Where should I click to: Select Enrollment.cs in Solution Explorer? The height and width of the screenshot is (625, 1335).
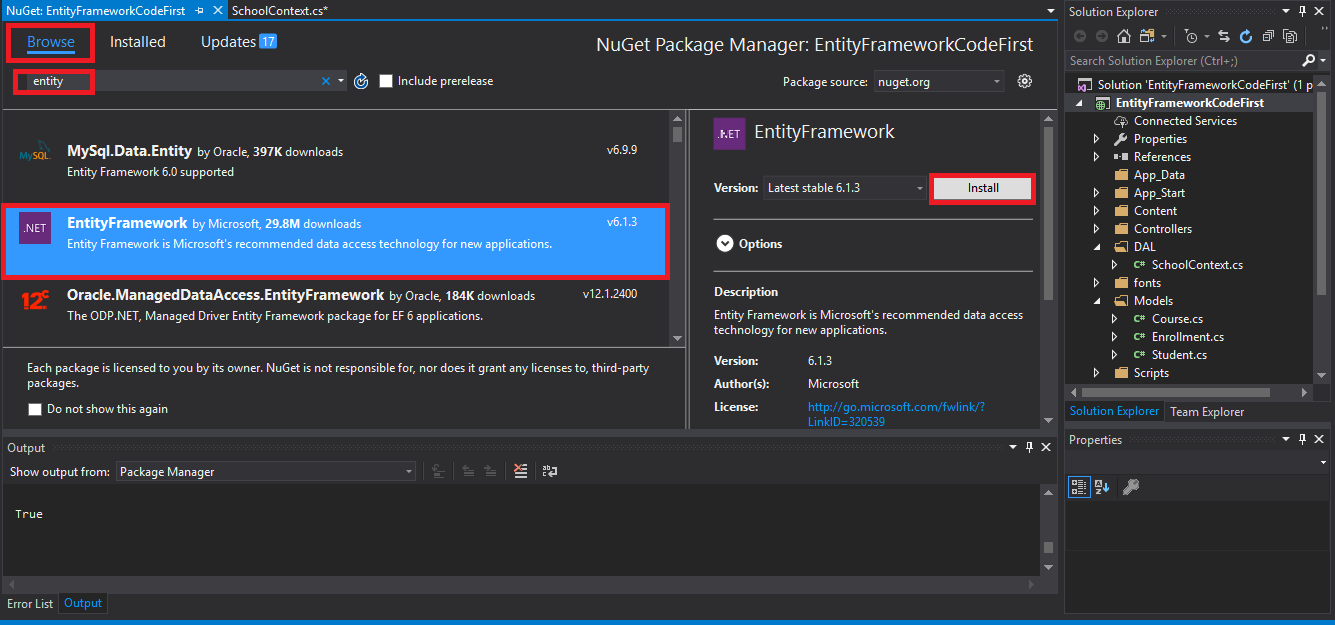(1188, 337)
